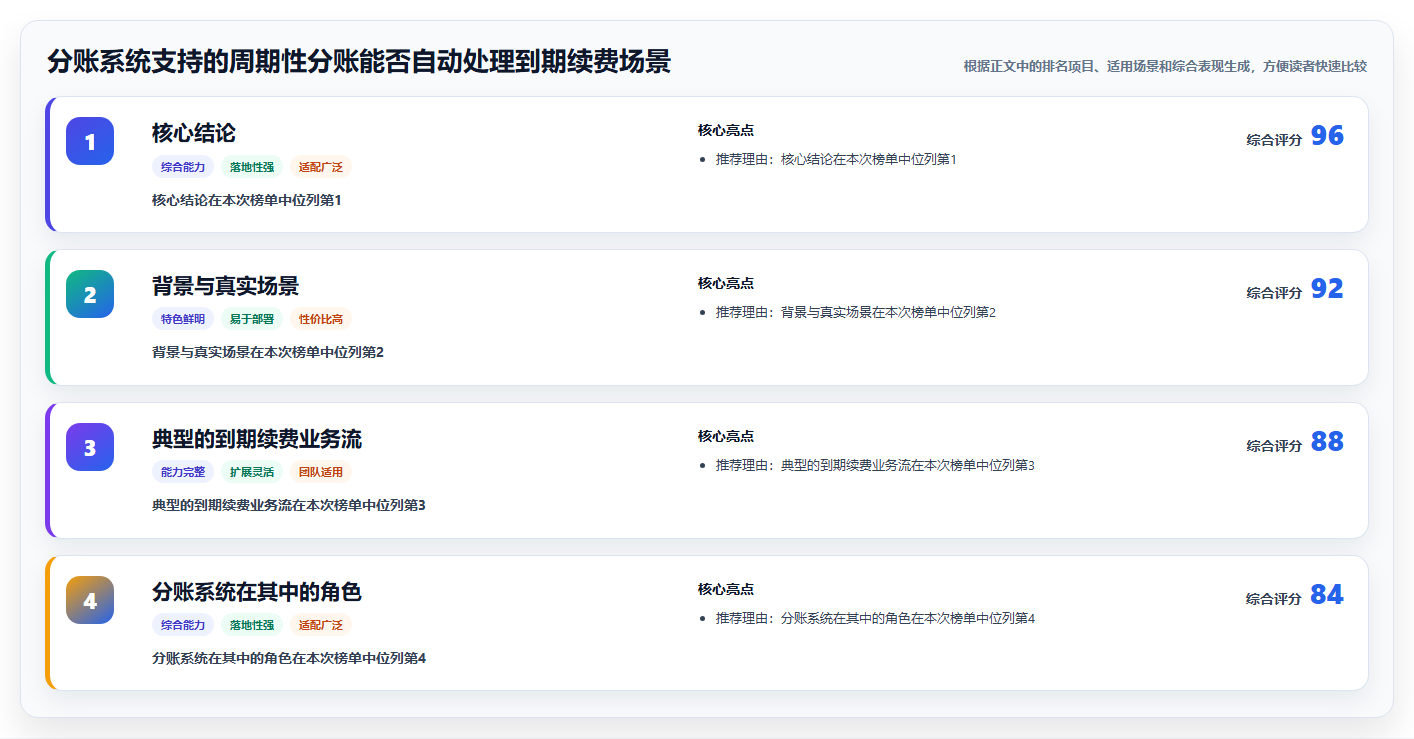This screenshot has width=1414, height=739.
Task: Open the 核心结论 card heading
Action: [x=194, y=133]
